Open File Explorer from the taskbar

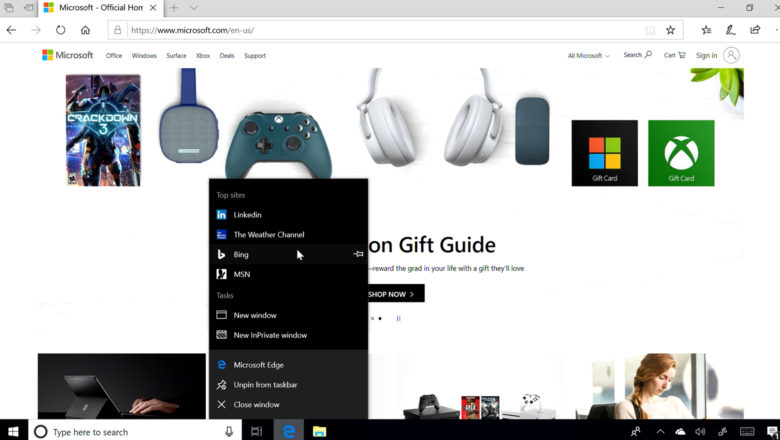pos(319,432)
